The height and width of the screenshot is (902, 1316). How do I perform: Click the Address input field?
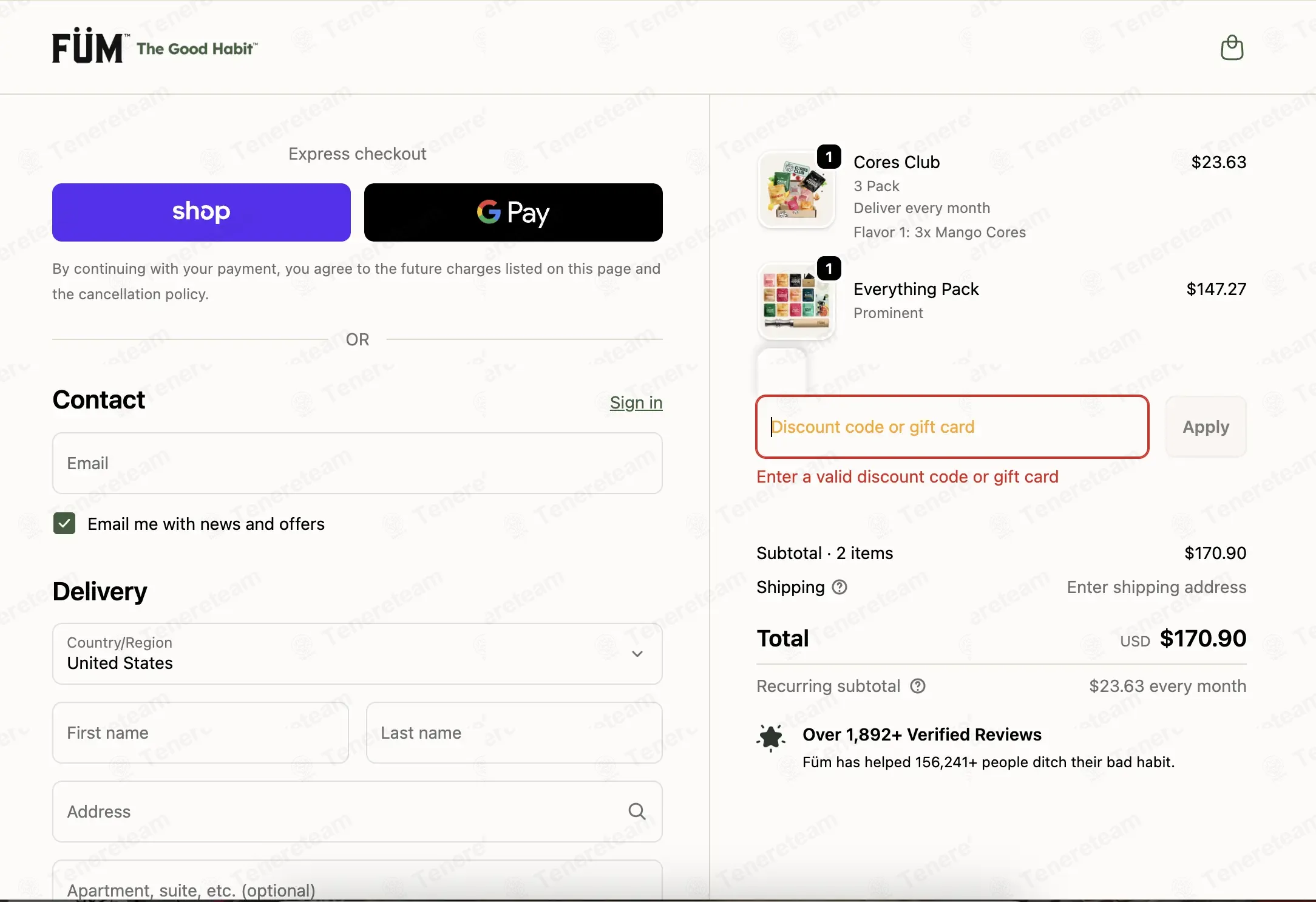pyautogui.click(x=358, y=812)
